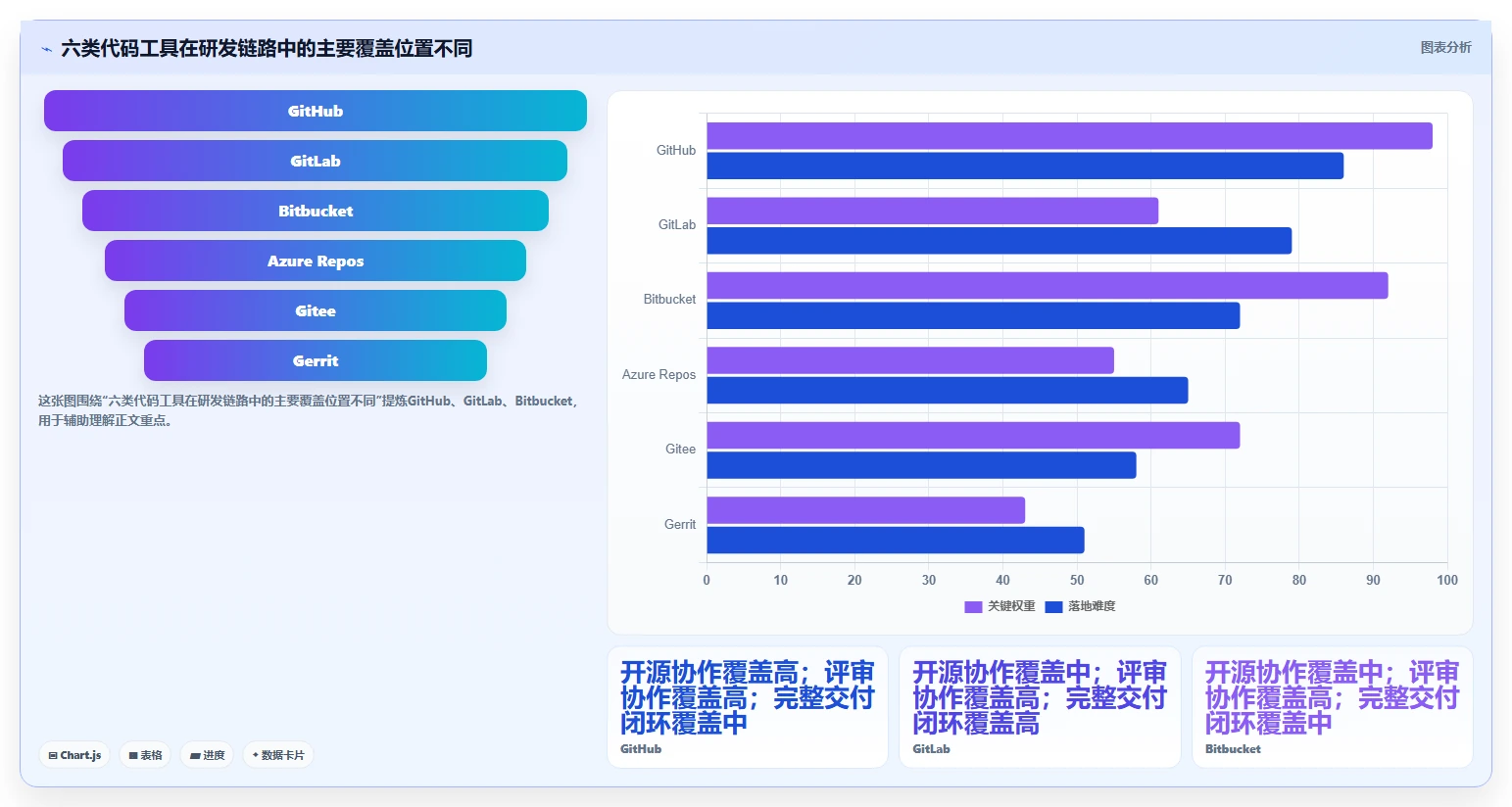Click the Gitee y-axis label in chart
The width and height of the screenshot is (1512, 807).
680,449
